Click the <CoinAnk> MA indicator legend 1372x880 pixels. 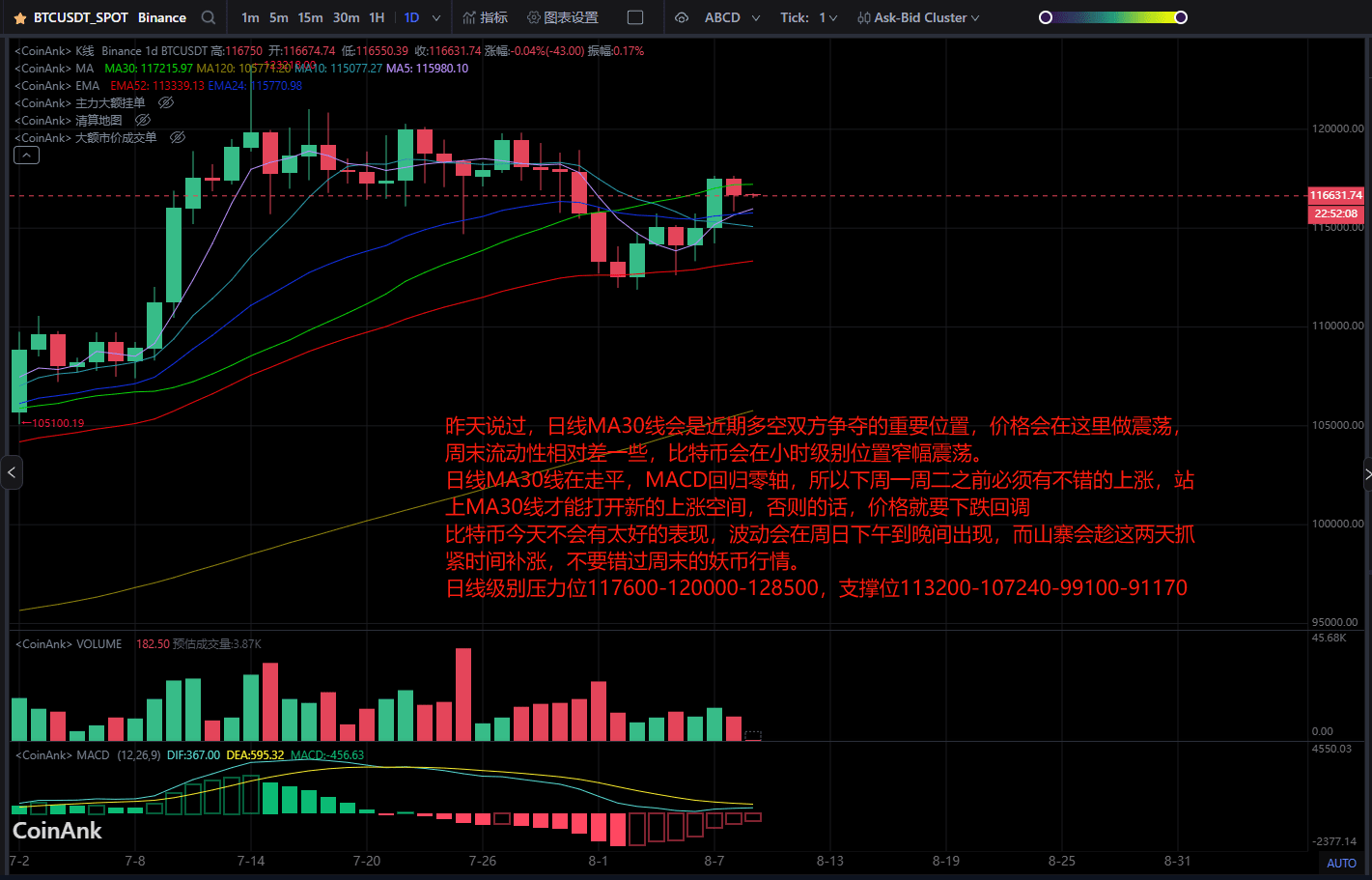[54, 69]
